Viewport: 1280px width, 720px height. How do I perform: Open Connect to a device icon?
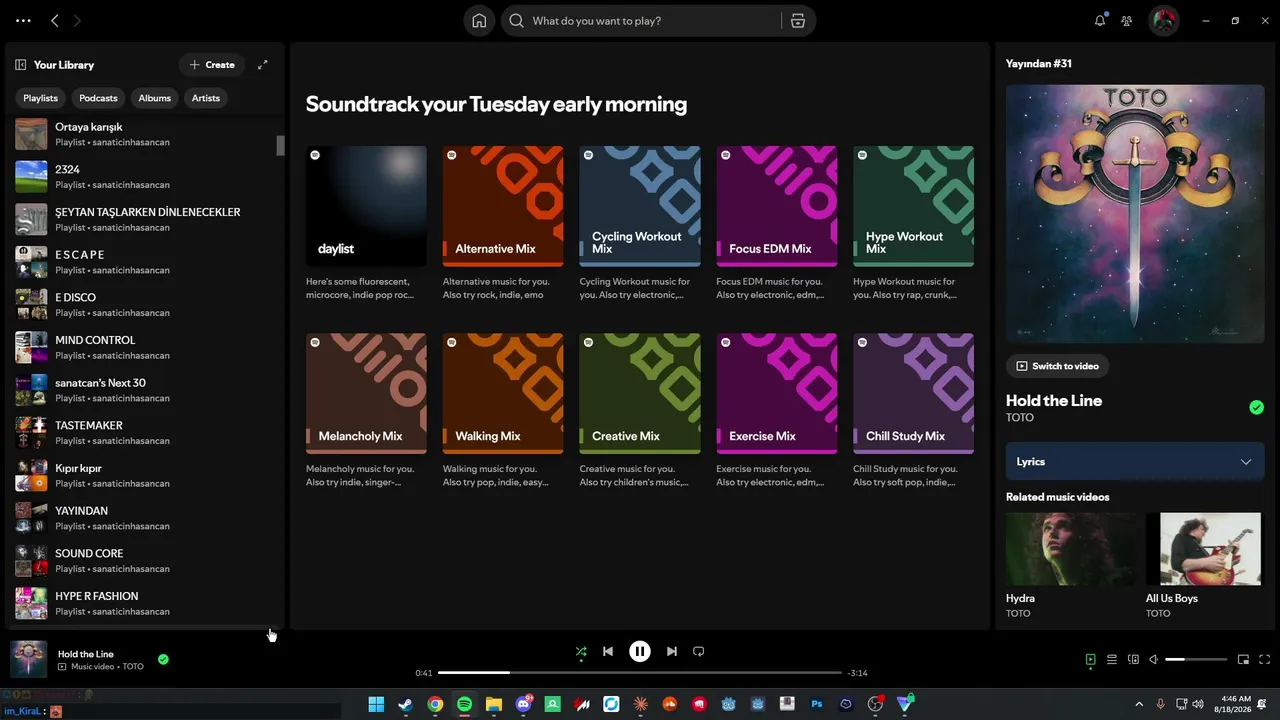[x=1133, y=660]
